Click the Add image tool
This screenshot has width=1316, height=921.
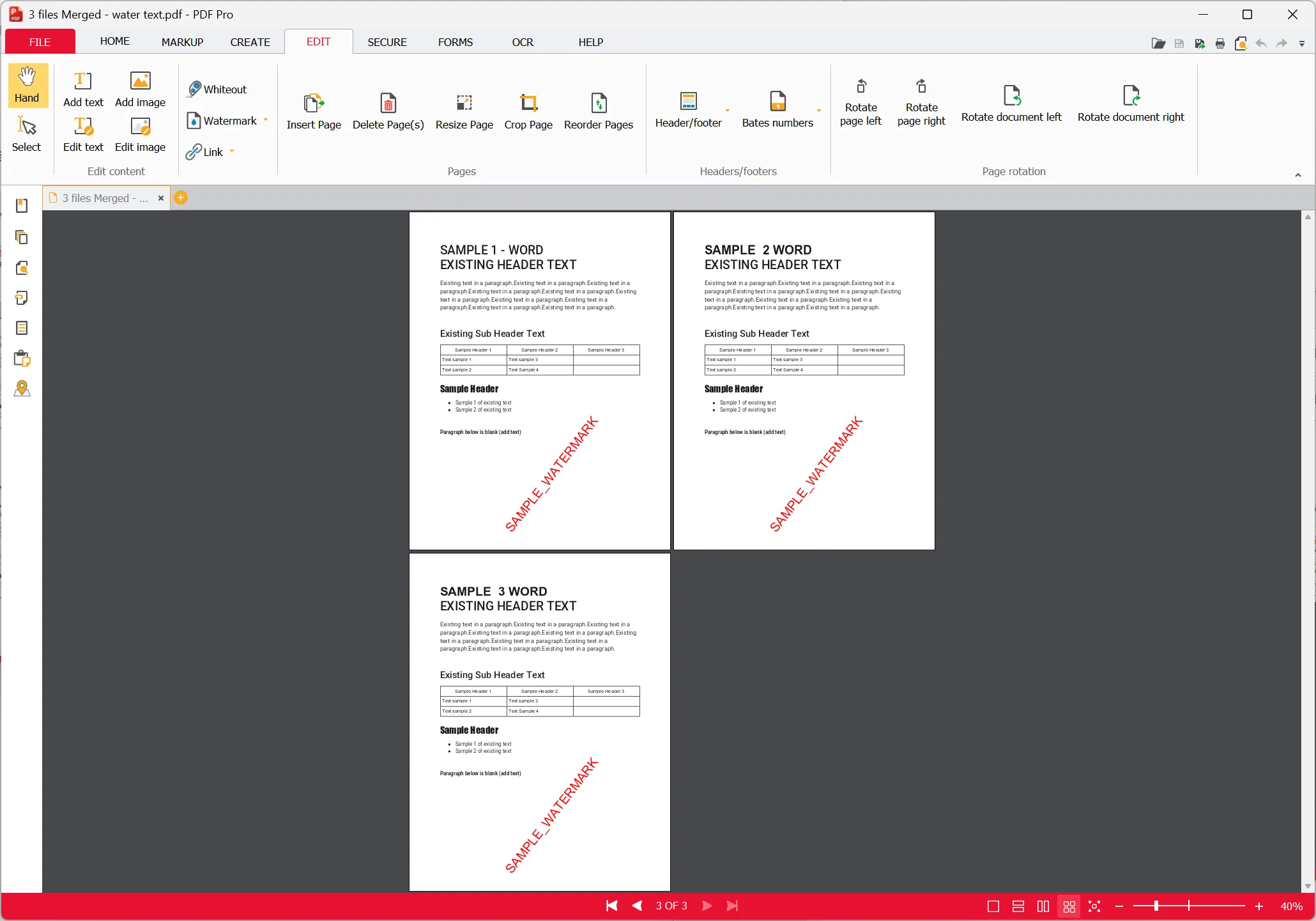point(141,89)
